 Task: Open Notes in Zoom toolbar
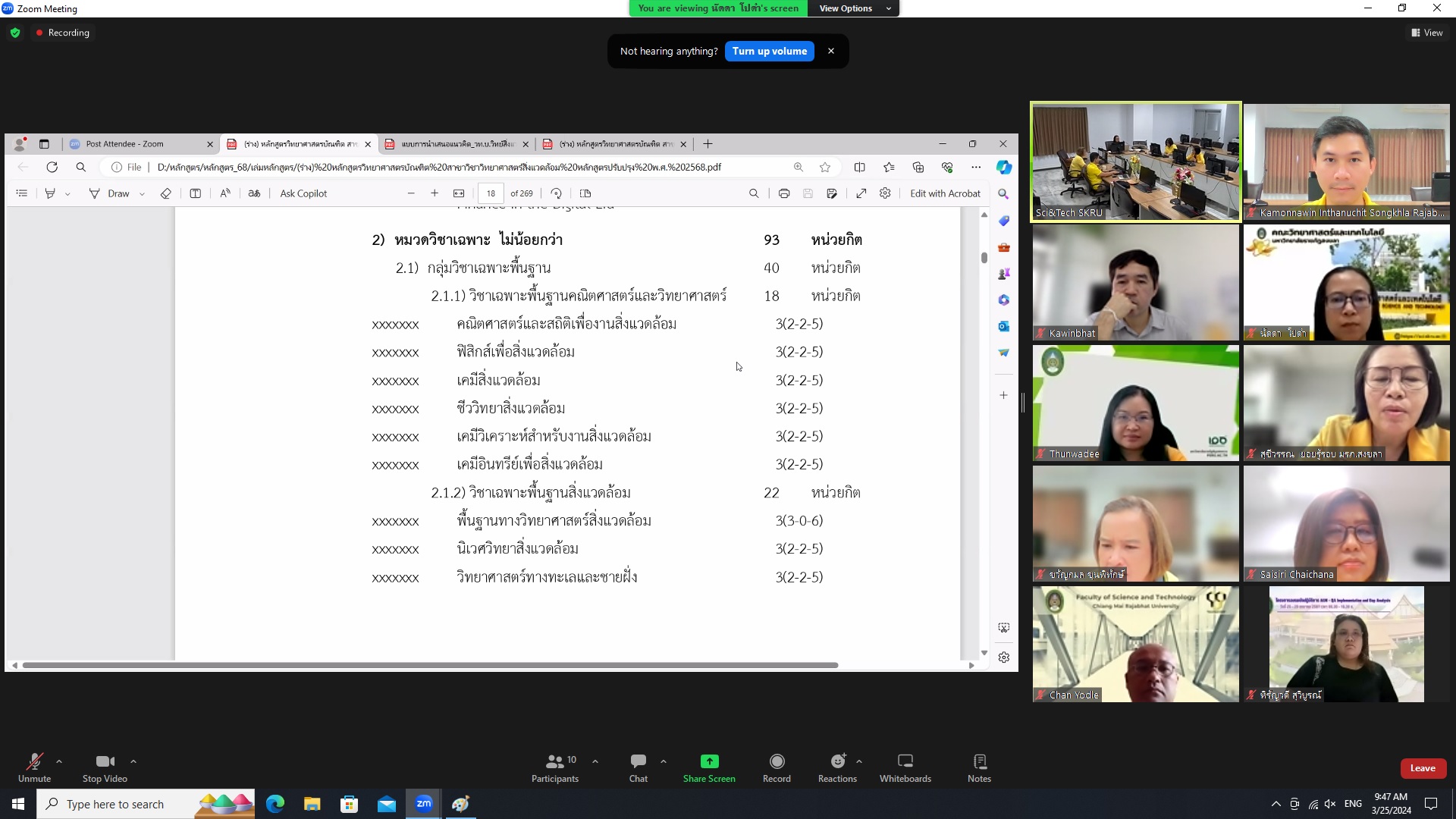click(x=979, y=767)
